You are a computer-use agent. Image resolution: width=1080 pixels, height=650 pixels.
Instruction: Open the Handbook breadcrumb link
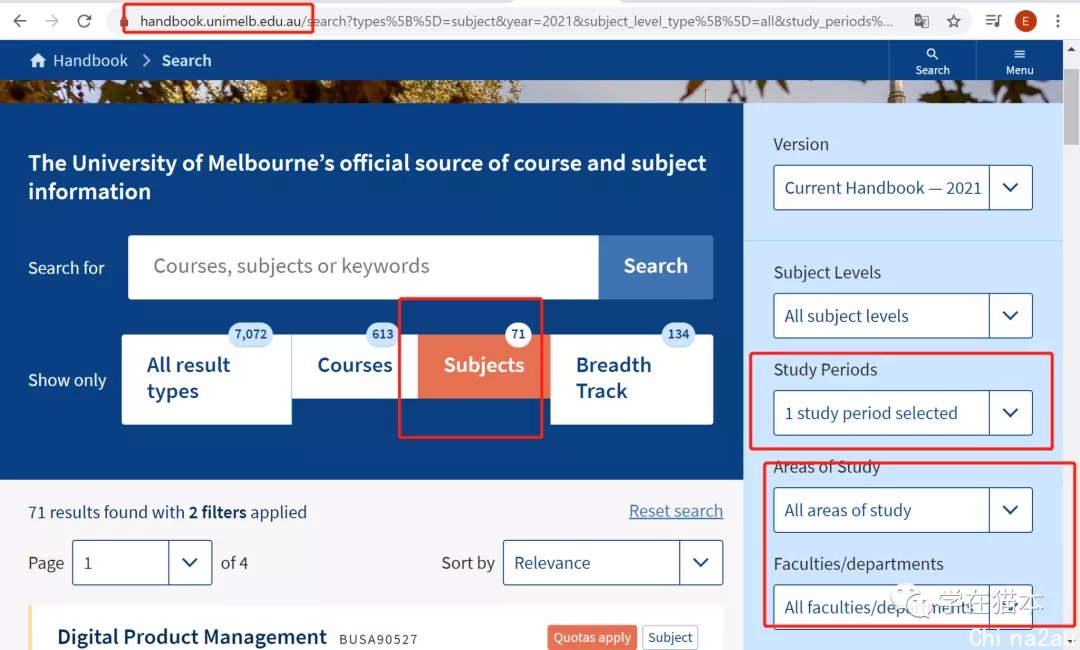90,61
